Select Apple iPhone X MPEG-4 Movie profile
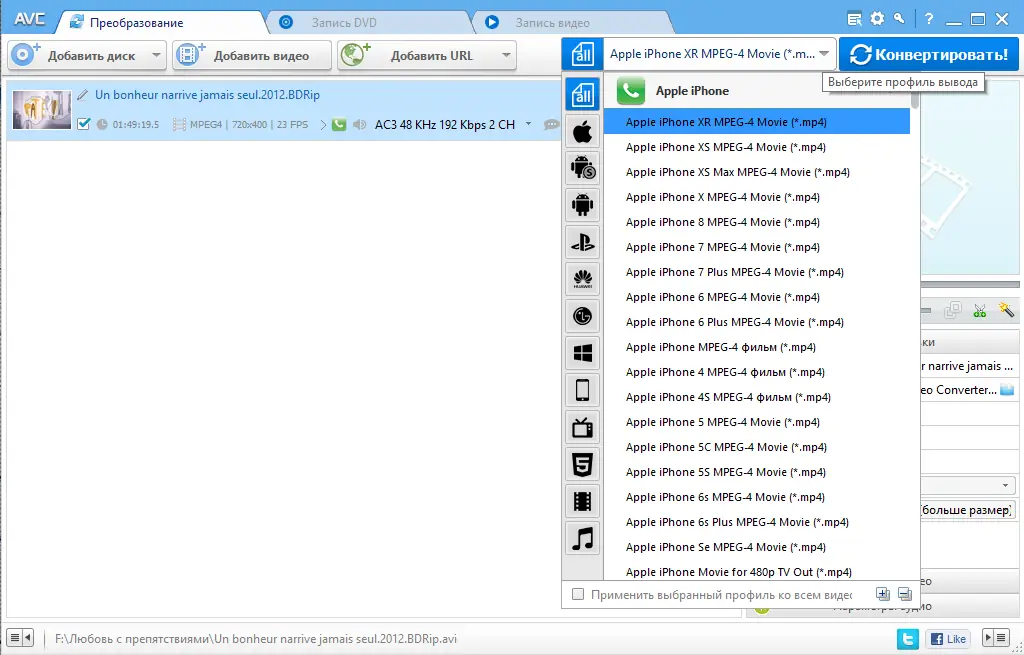Viewport: 1024px width, 655px height. click(756, 197)
